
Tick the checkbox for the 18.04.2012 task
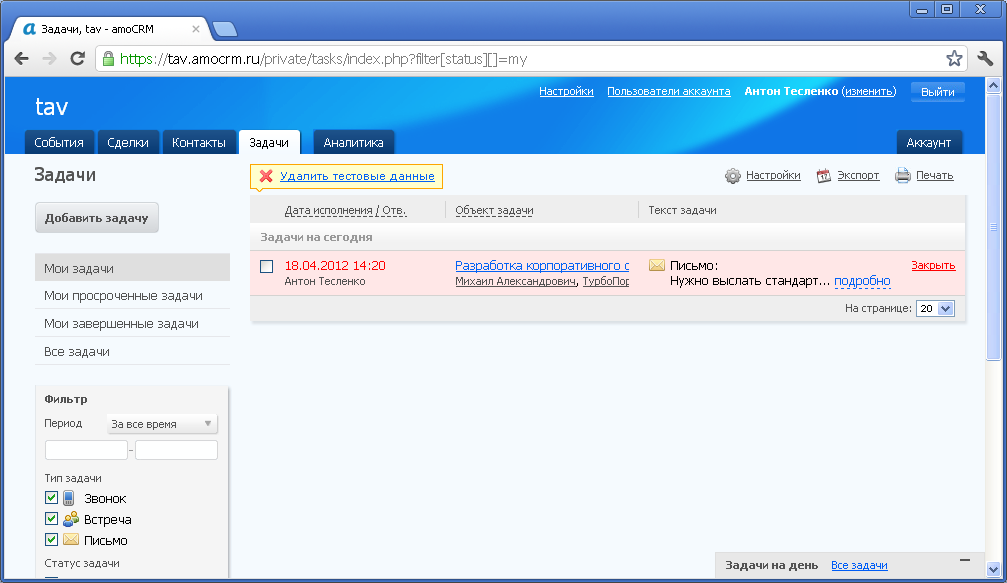point(267,266)
